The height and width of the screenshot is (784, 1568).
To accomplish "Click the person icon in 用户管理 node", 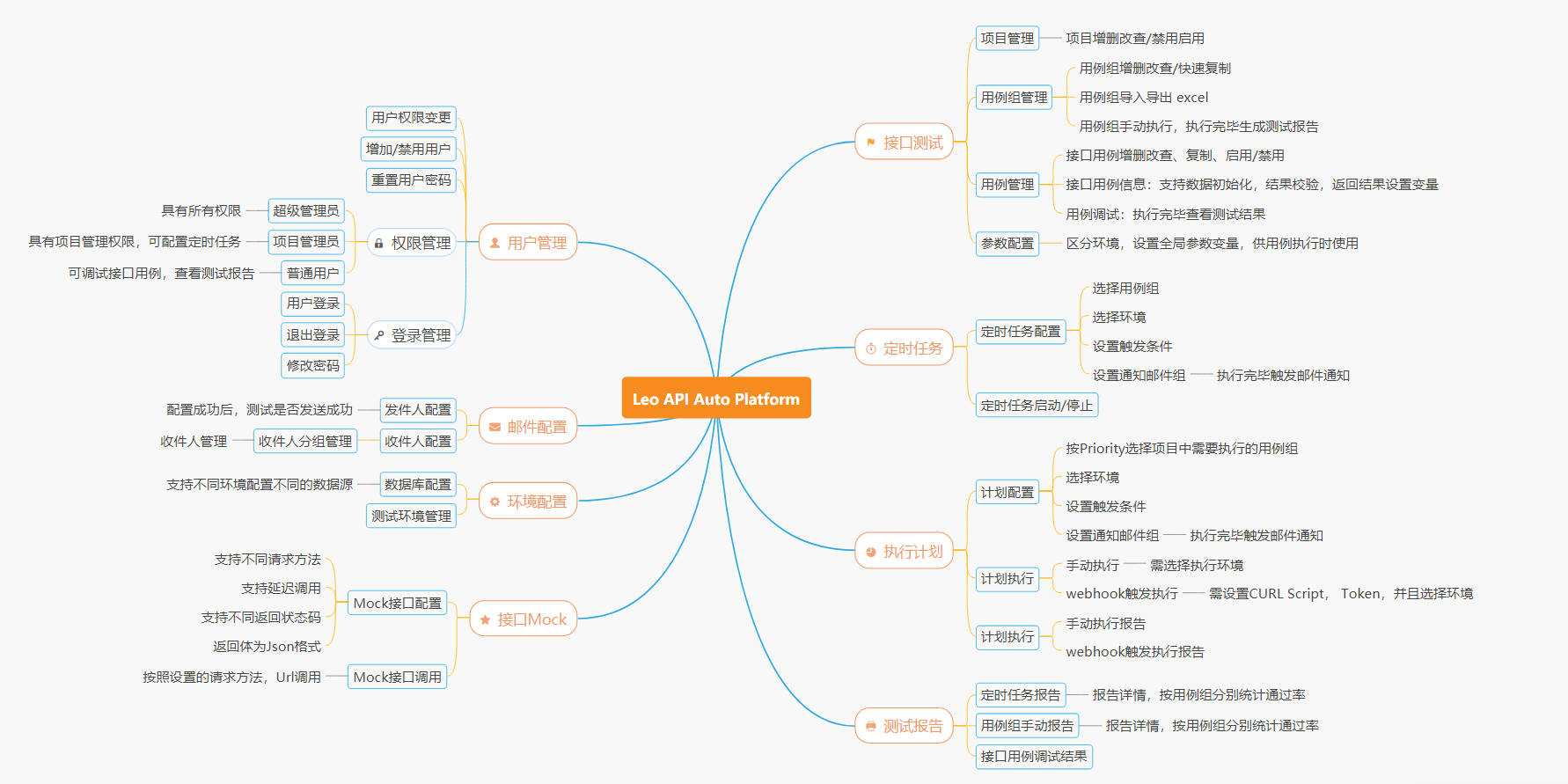I will pyautogui.click(x=495, y=243).
